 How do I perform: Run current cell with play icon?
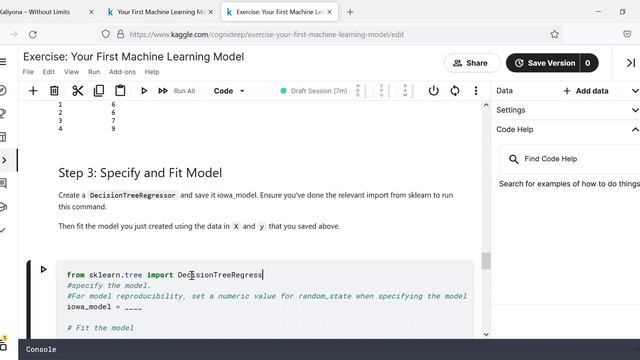144,91
